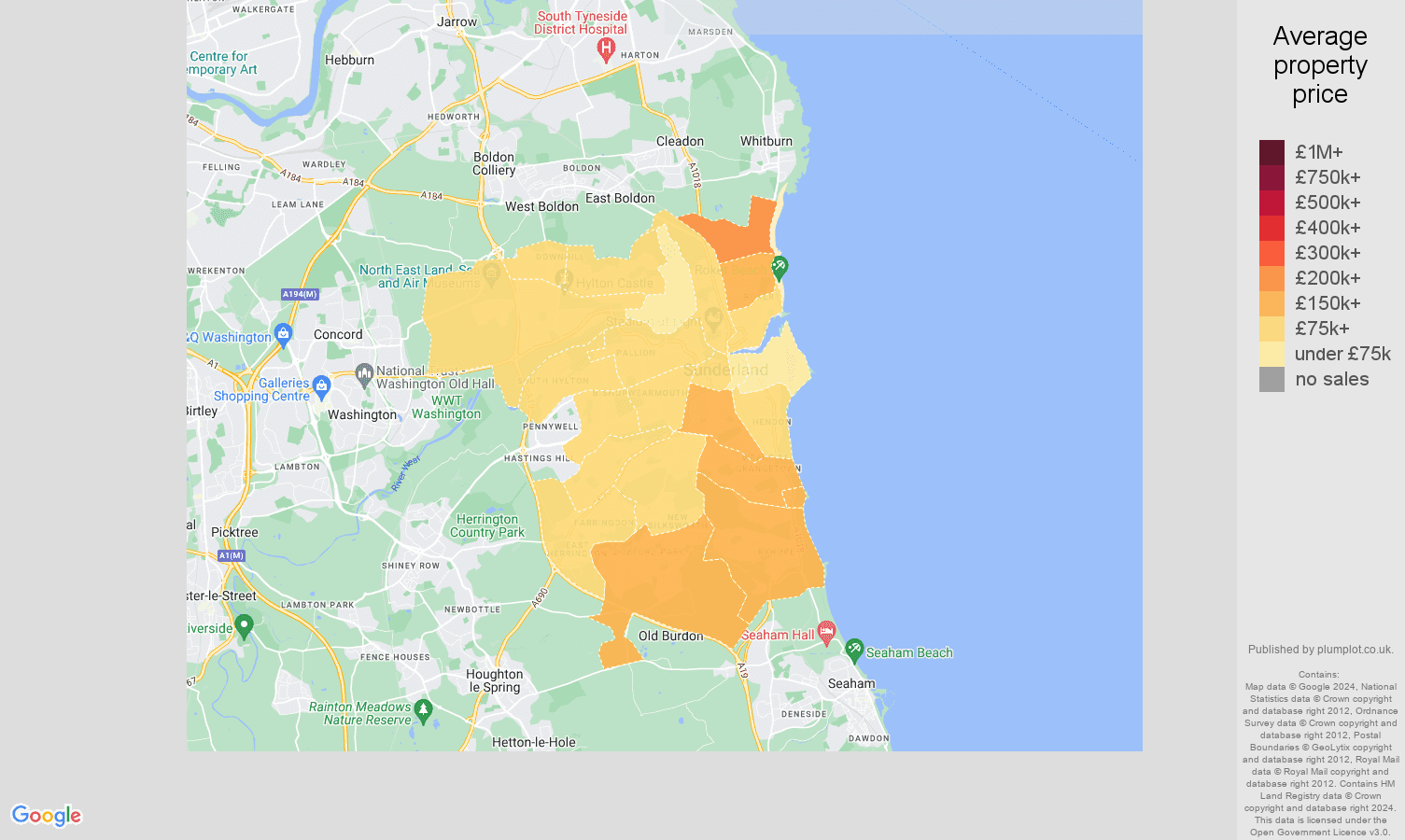Click the Deneside label

tap(804, 714)
